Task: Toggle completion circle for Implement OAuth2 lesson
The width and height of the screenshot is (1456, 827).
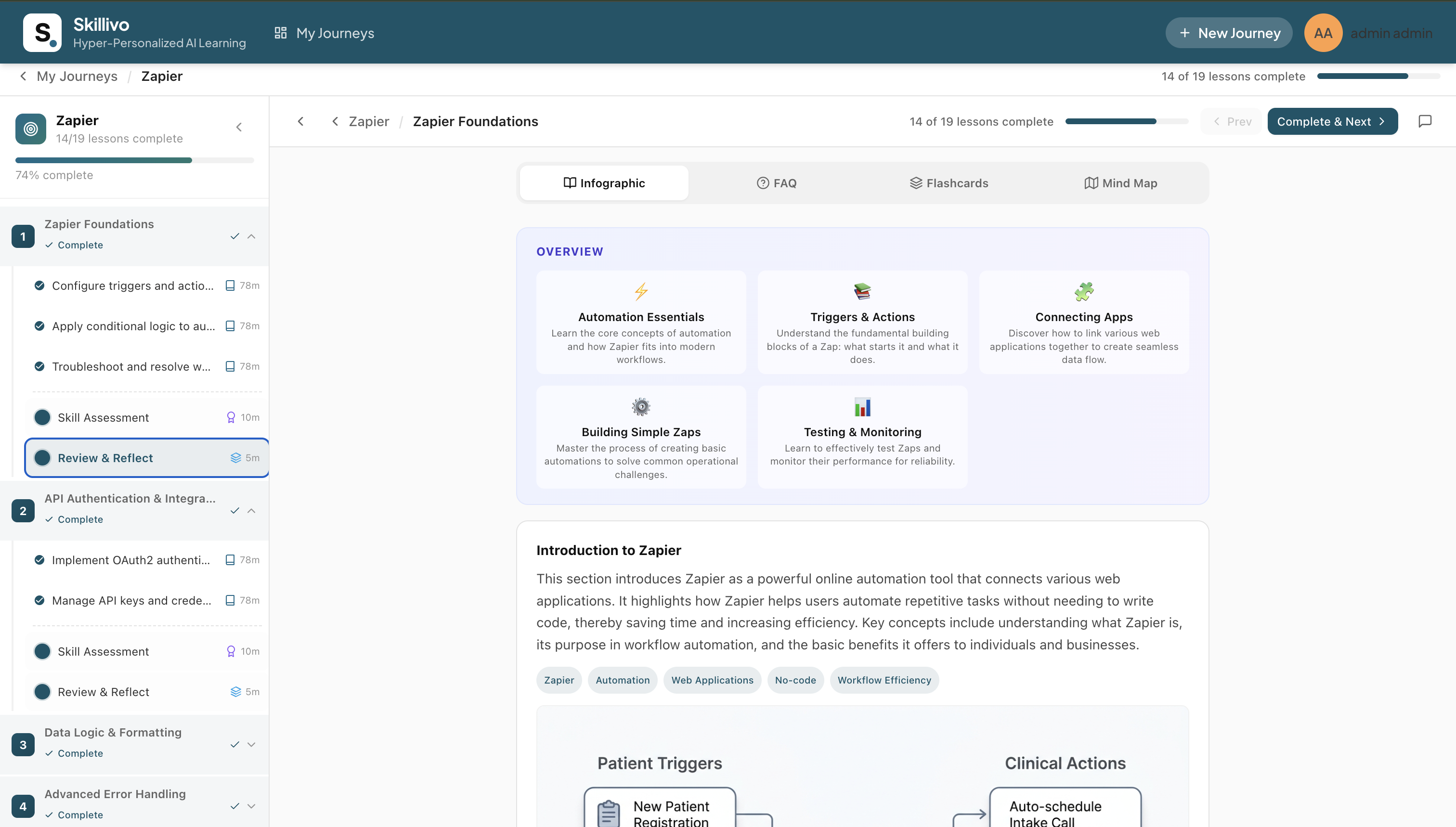Action: [x=39, y=559]
